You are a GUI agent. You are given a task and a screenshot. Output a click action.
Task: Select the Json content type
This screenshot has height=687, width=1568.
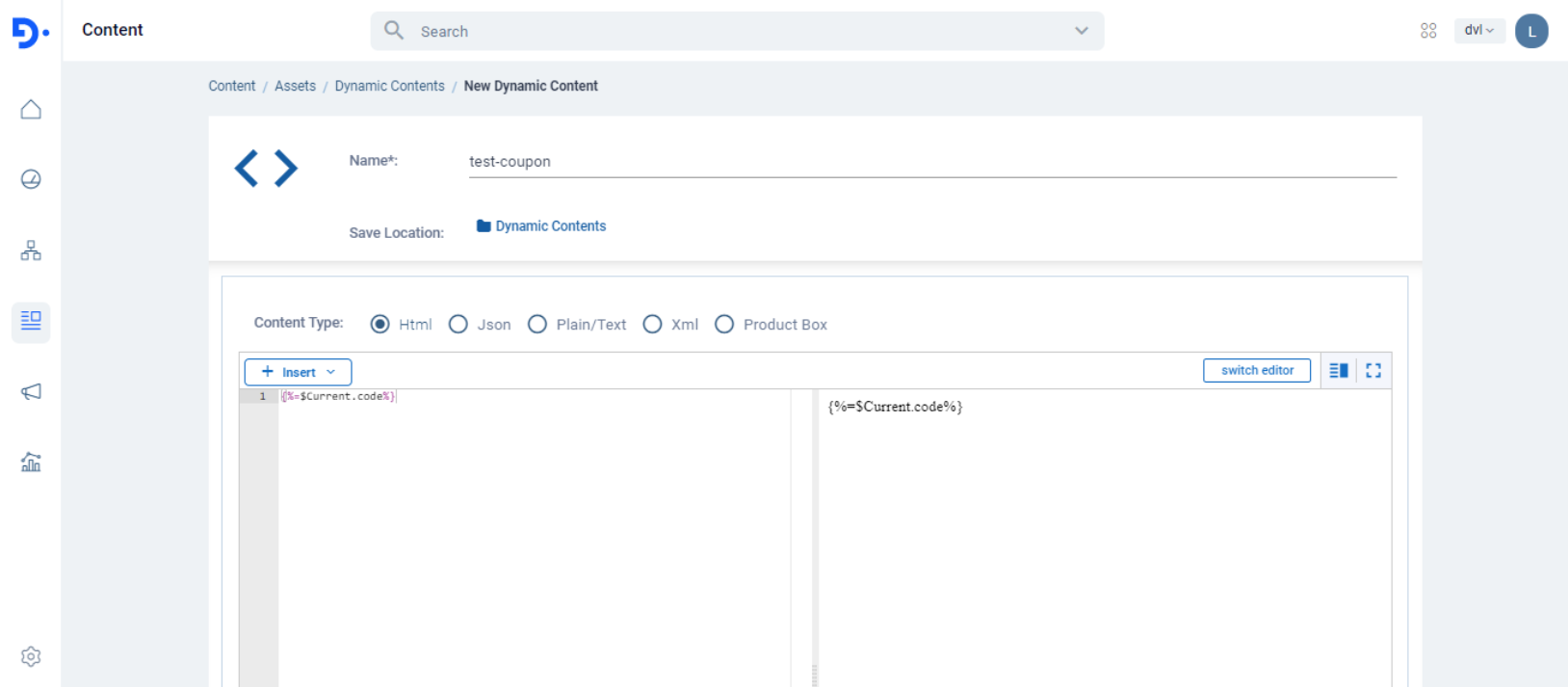459,325
